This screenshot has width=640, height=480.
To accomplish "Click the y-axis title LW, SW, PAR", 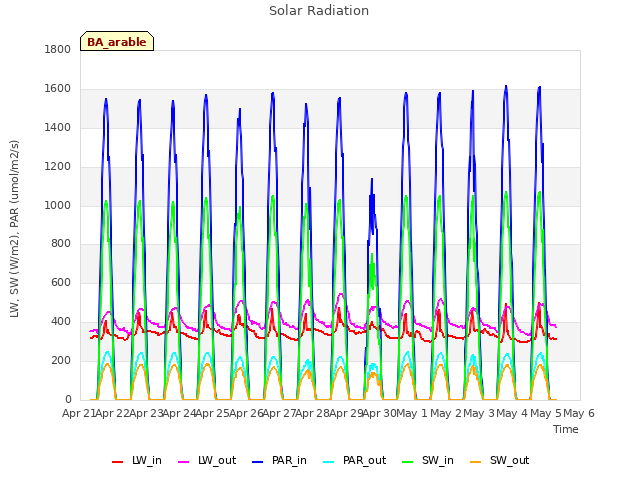I will [14, 229].
